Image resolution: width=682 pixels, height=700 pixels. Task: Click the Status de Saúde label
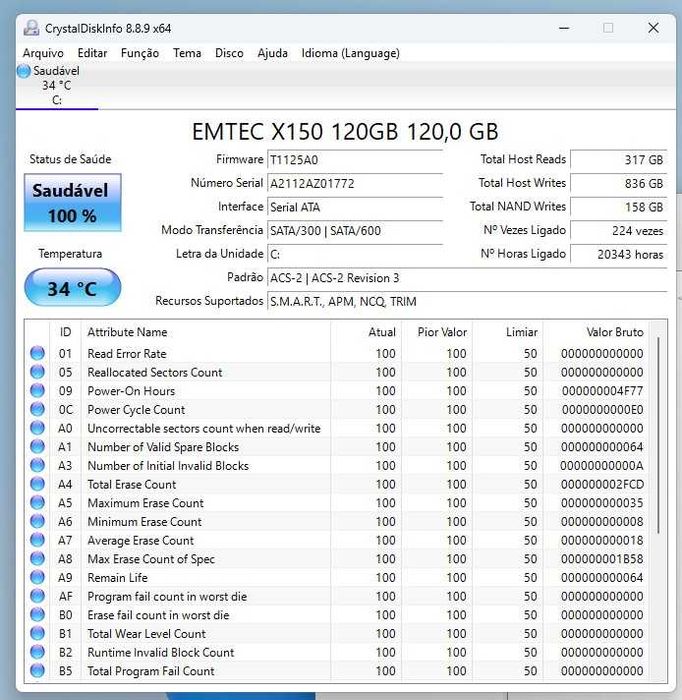tap(71, 159)
